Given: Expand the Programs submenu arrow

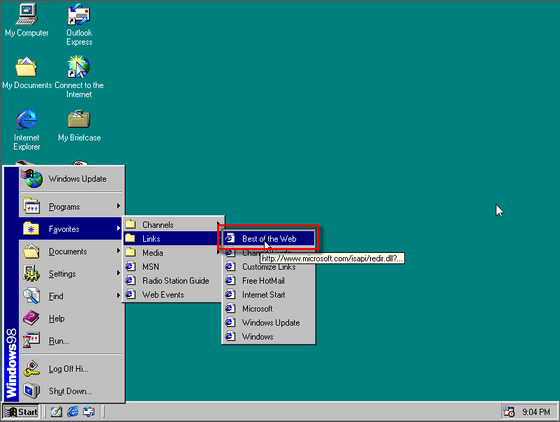Looking at the screenshot, I should pyautogui.click(x=118, y=206).
